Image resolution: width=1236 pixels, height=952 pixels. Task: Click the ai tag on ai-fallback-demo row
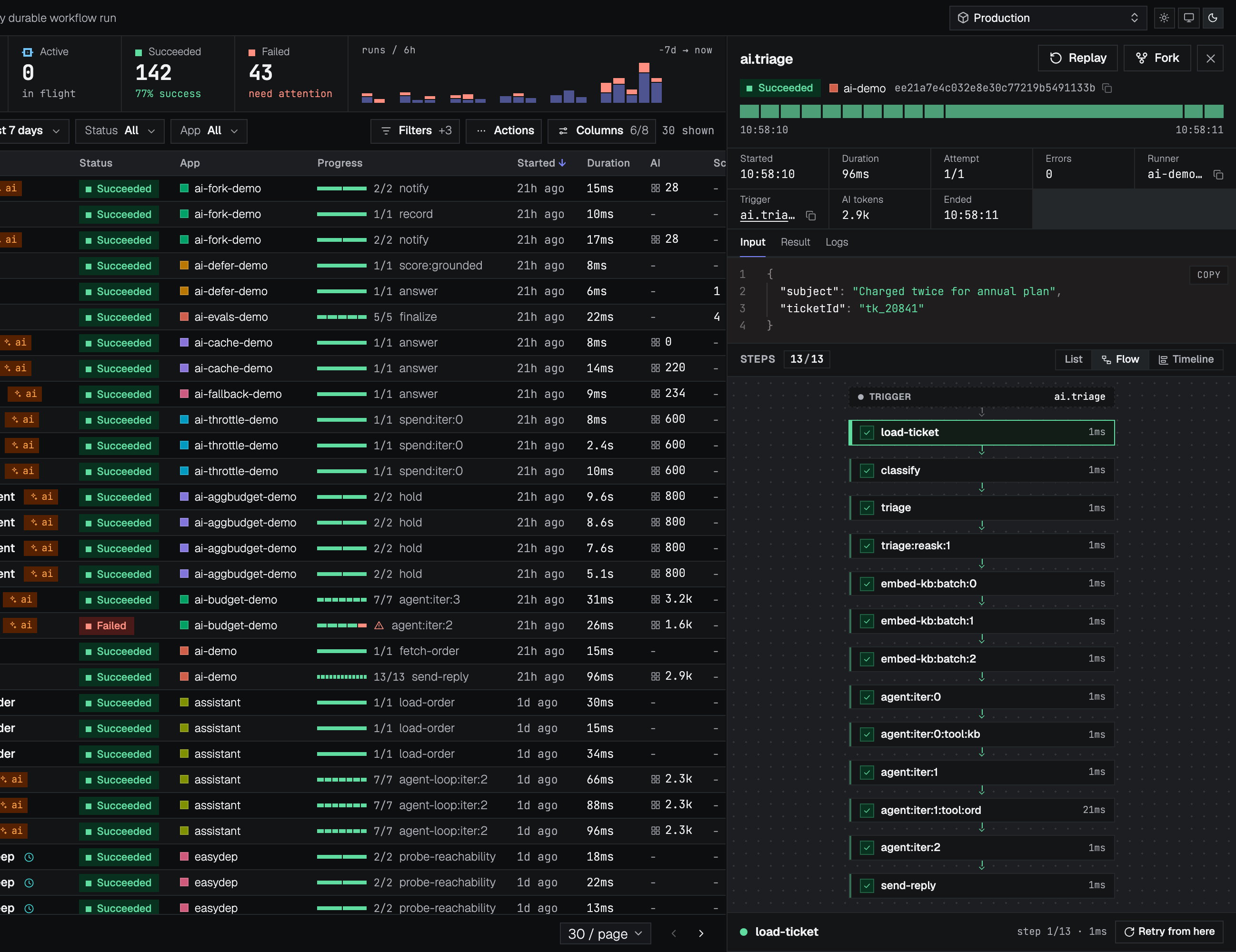tap(25, 394)
